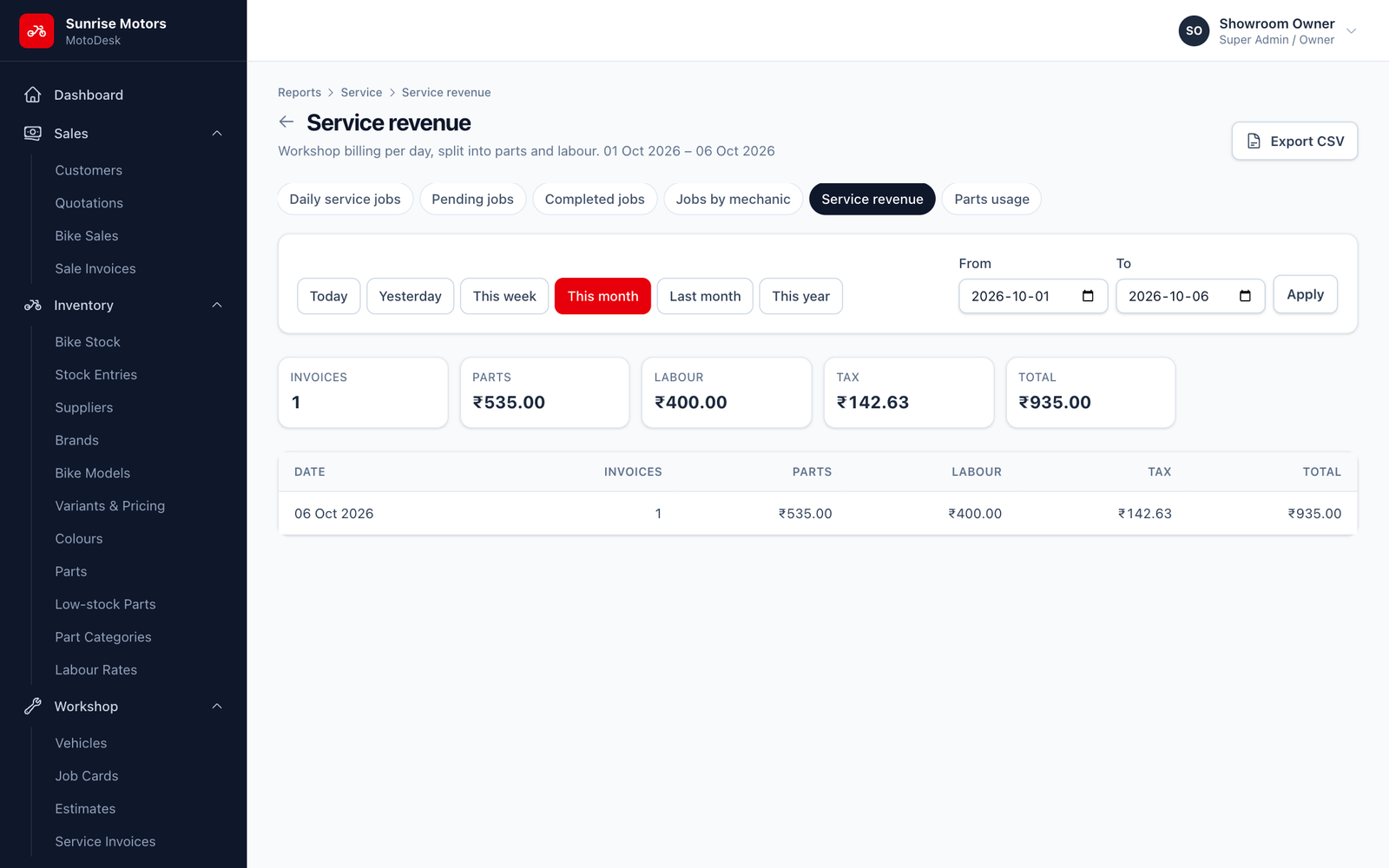This screenshot has width=1389, height=868.
Task: Click the back arrow beside Service revenue
Action: [286, 122]
